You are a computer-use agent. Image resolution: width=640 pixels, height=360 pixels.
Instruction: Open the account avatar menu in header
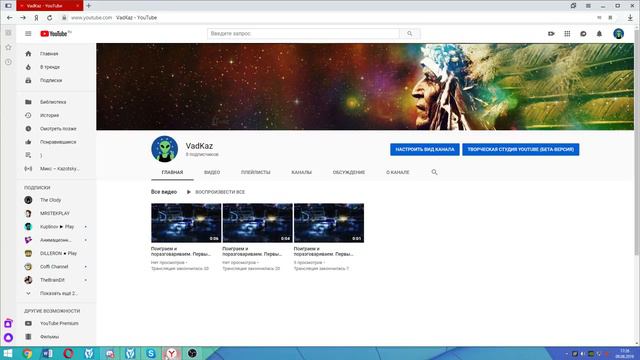[618, 33]
